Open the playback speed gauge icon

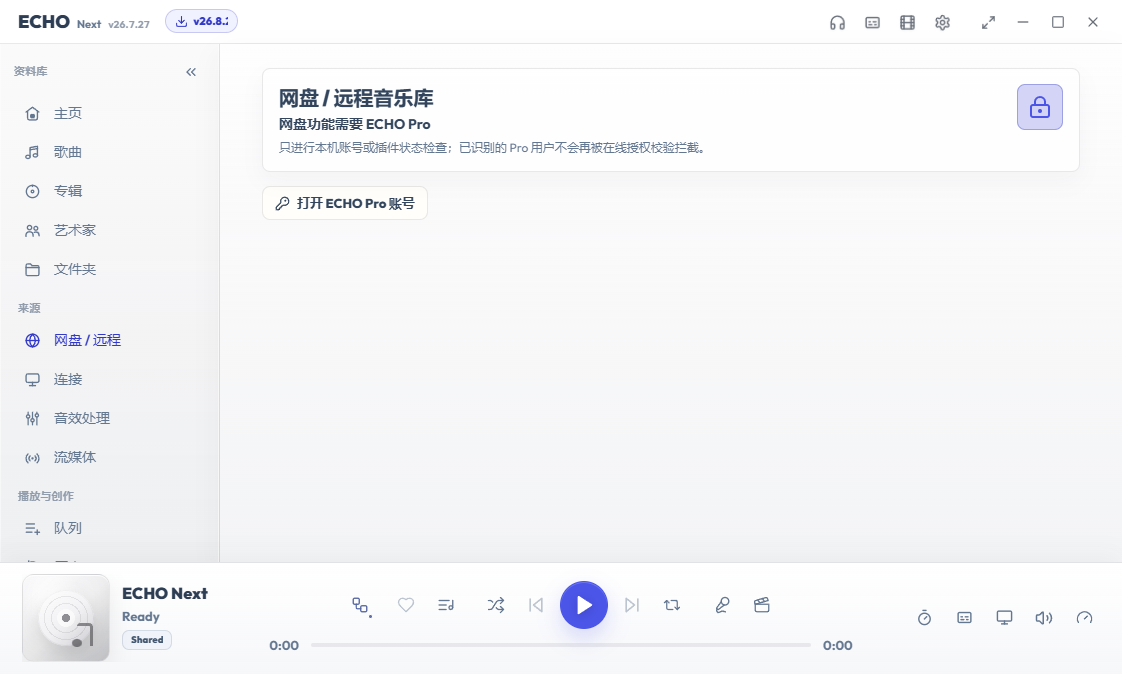1085,617
